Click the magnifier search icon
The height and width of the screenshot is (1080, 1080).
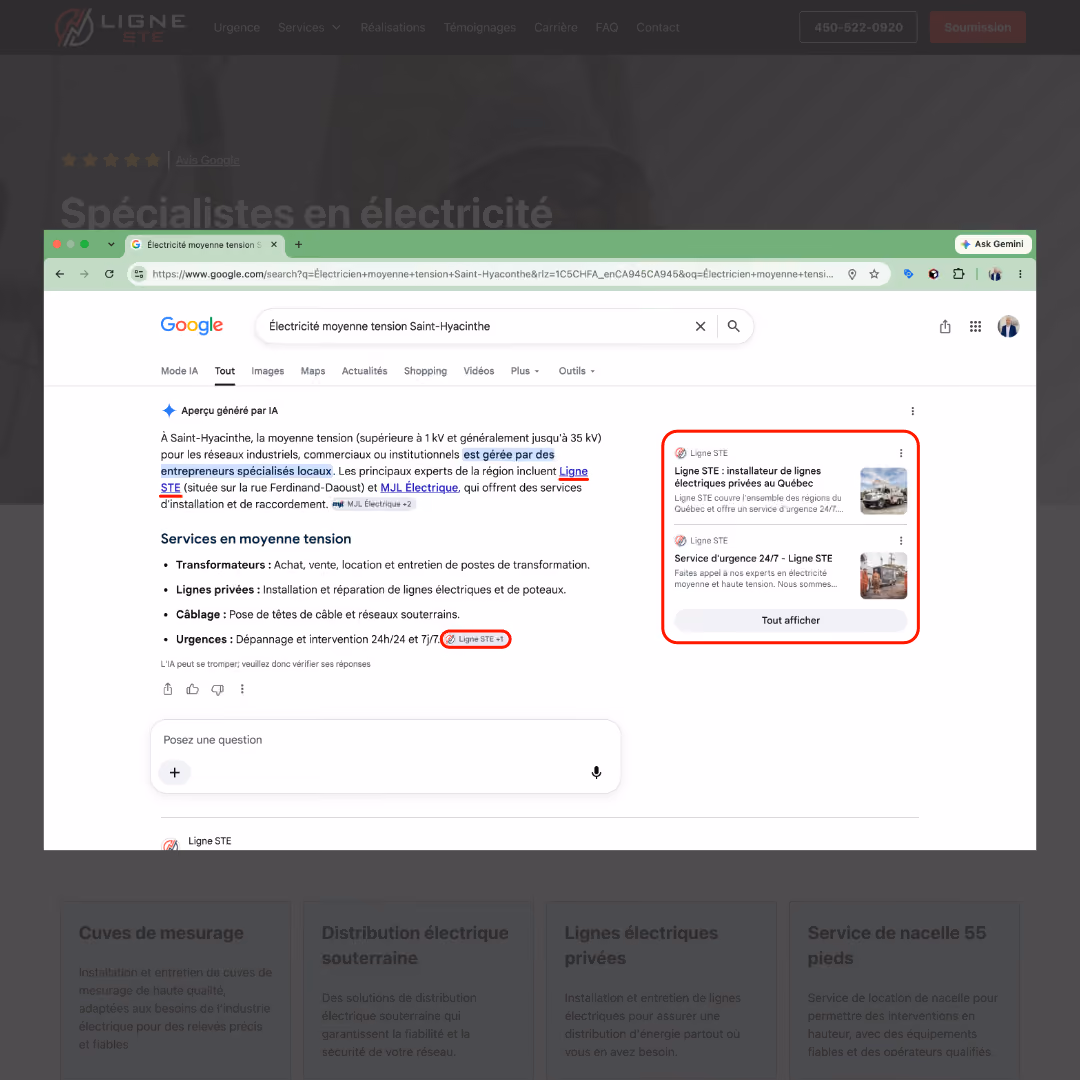coord(734,326)
